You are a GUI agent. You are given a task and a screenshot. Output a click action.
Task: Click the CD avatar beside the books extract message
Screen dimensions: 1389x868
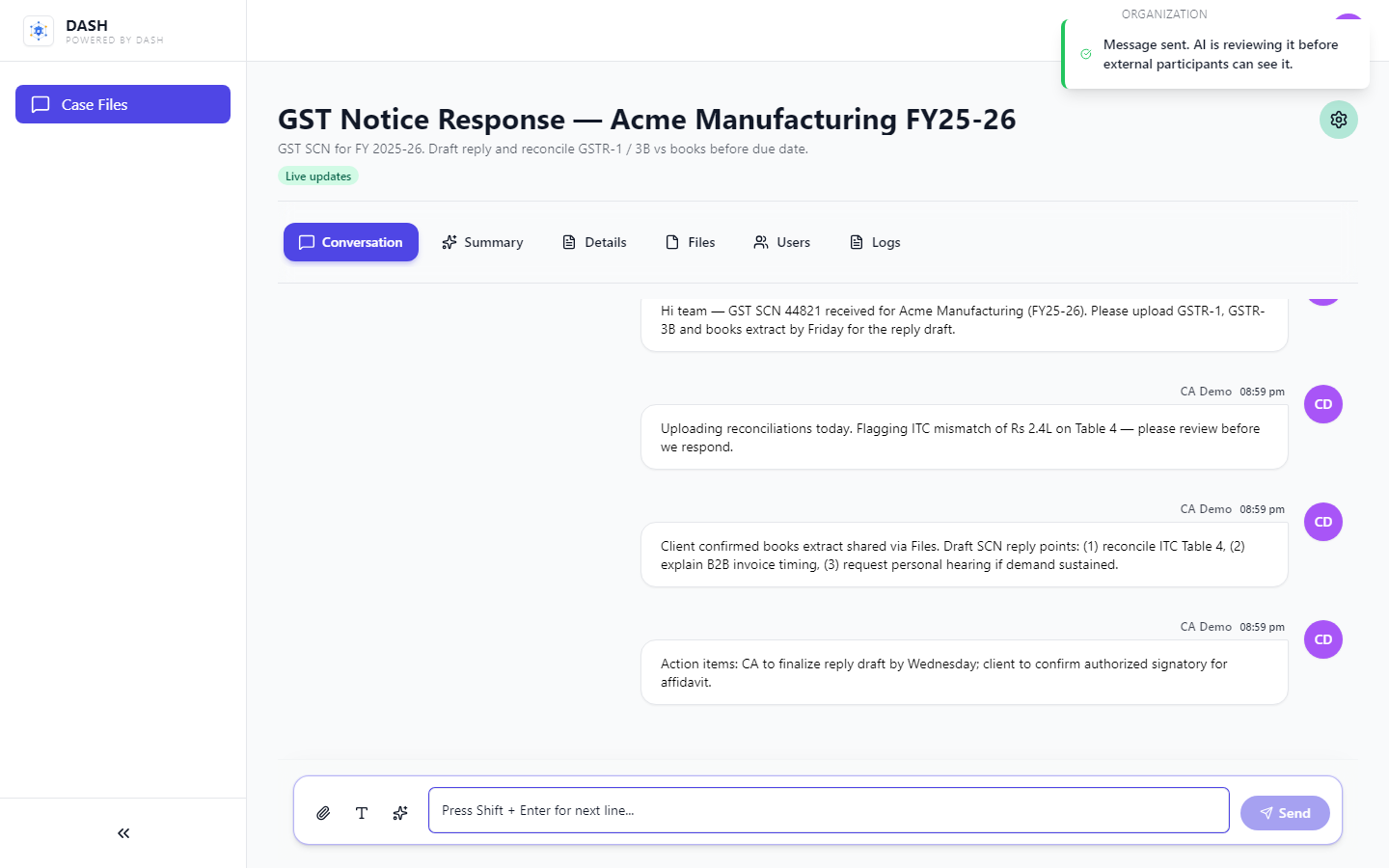click(1323, 522)
